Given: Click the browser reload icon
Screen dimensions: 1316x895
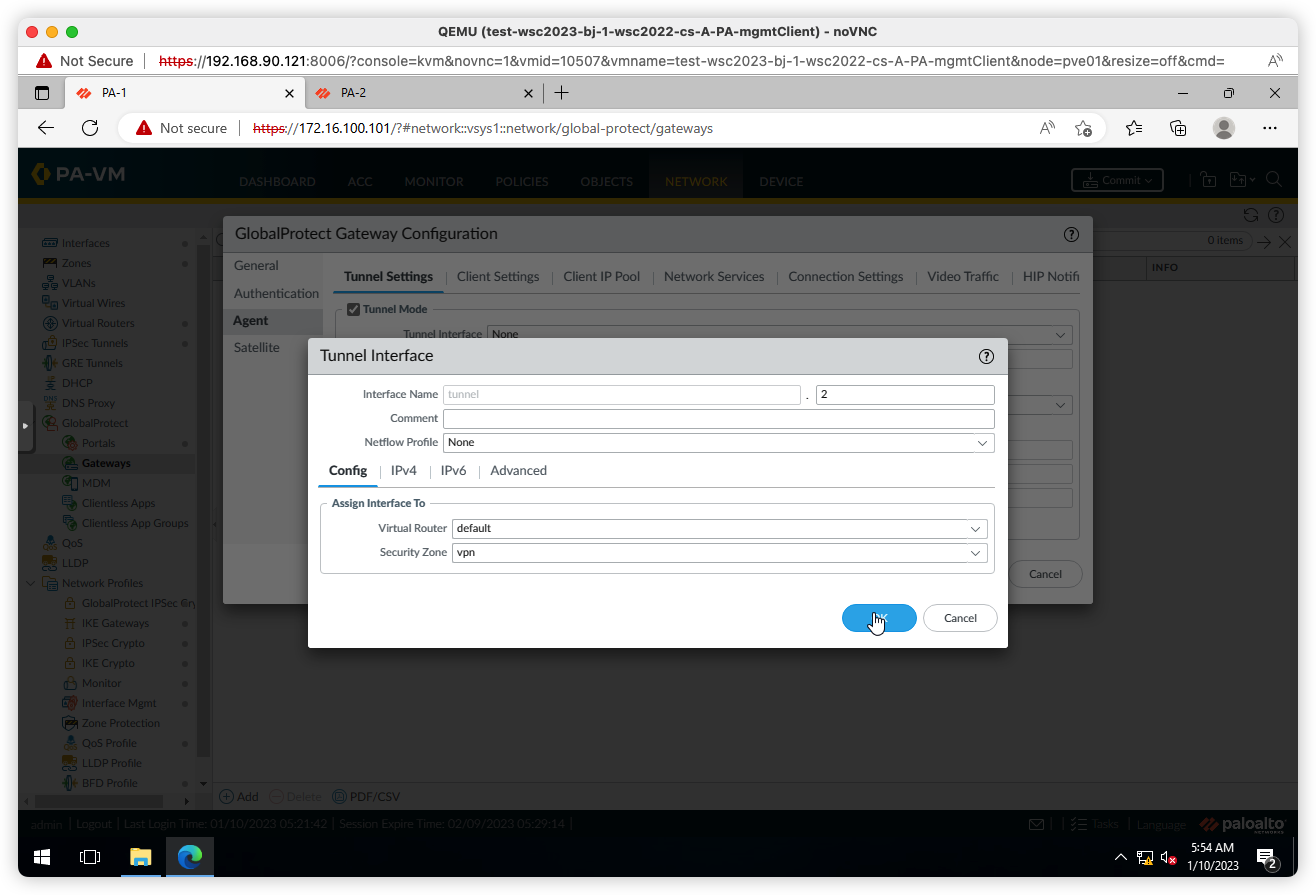Looking at the screenshot, I should click(90, 128).
